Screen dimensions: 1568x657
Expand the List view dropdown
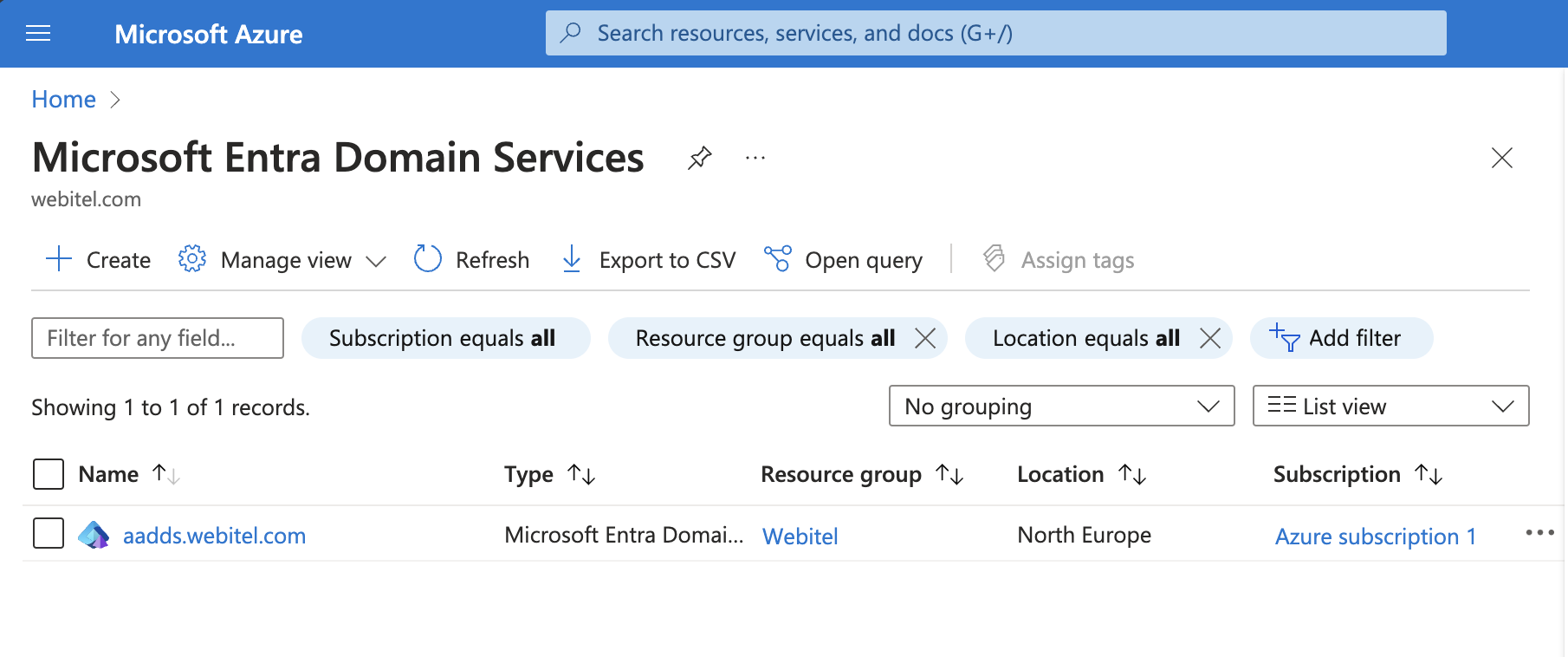[1390, 406]
